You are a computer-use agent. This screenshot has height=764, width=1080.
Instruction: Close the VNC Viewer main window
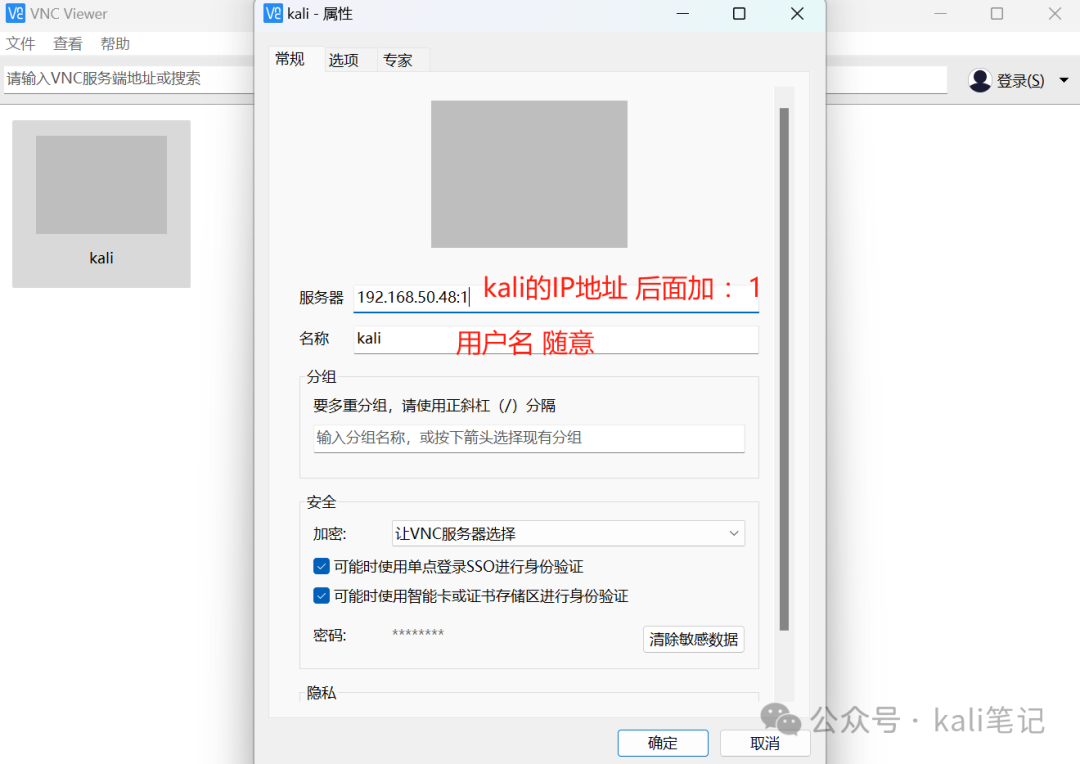point(1055,14)
